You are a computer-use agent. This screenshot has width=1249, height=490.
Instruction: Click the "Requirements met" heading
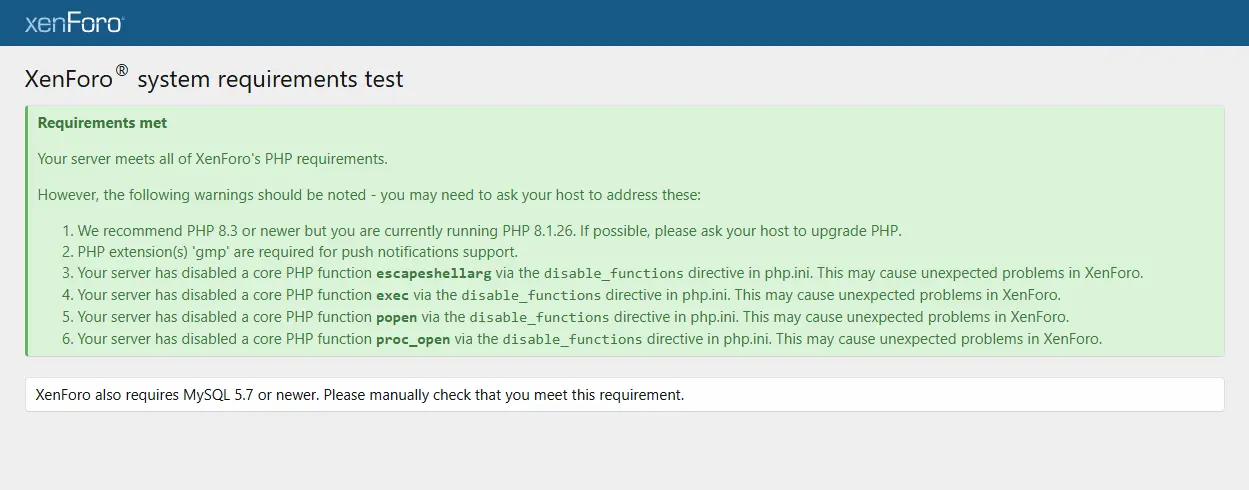coord(102,123)
